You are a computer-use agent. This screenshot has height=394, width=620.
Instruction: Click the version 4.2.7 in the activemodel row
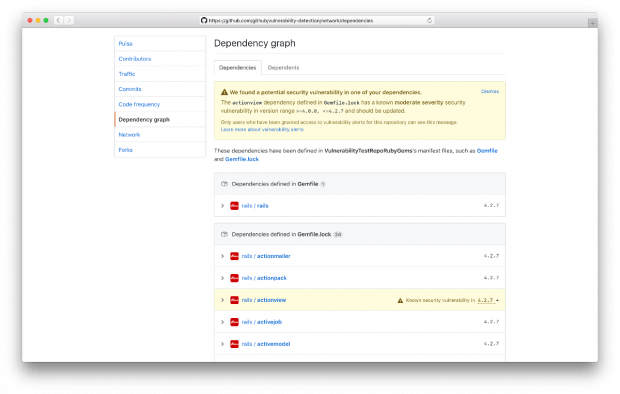491,344
